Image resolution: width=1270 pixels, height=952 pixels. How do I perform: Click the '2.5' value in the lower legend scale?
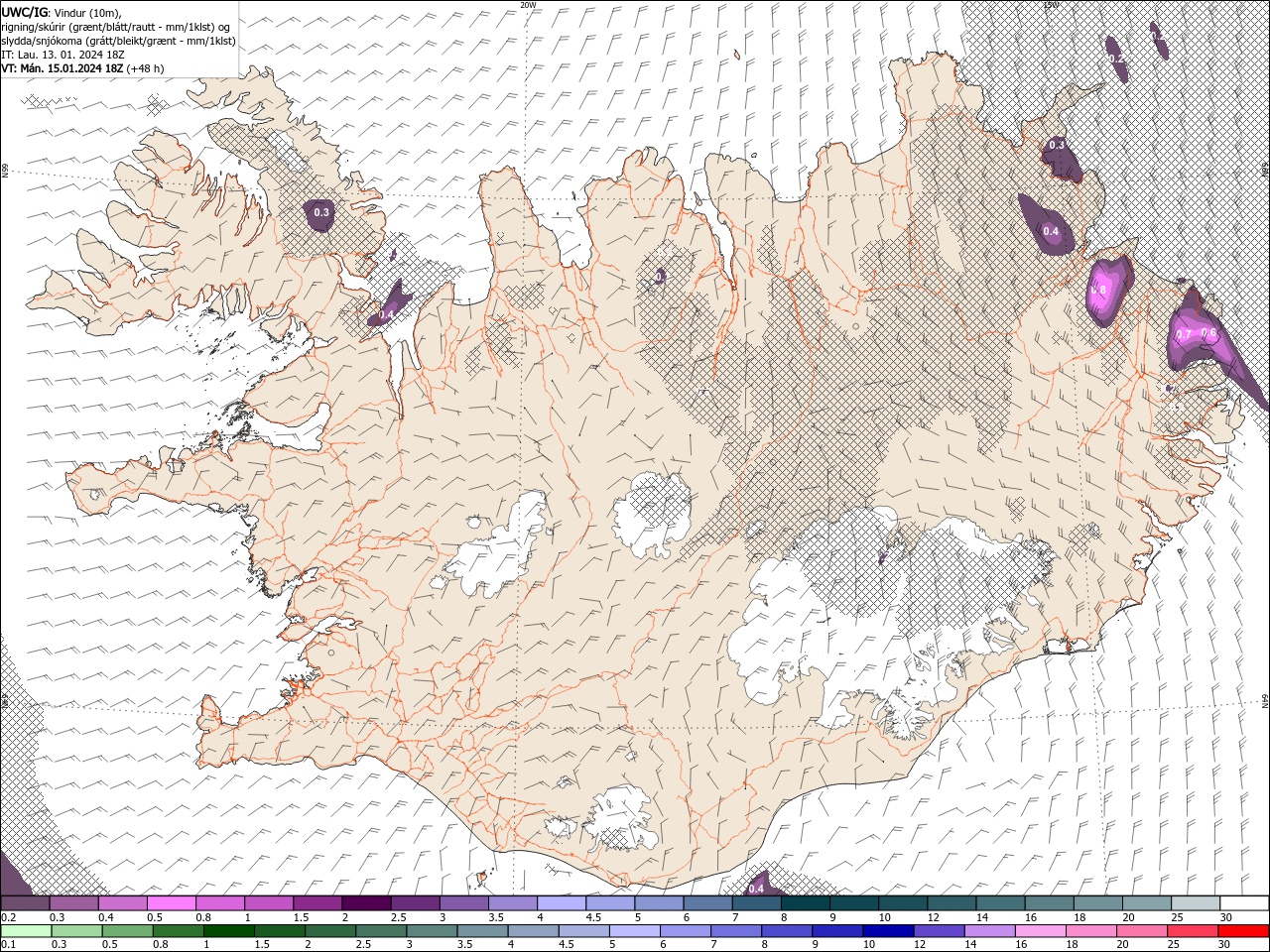(364, 944)
